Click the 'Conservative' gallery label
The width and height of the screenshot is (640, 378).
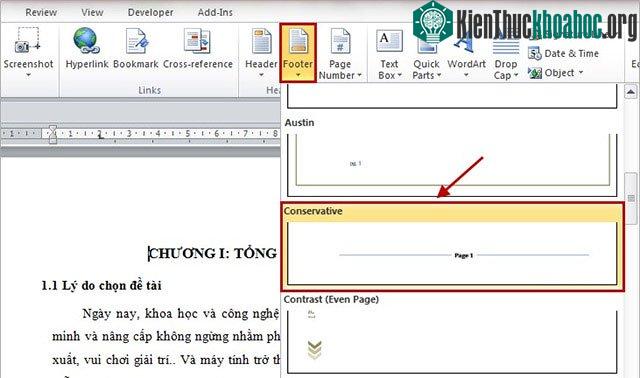[313, 211]
